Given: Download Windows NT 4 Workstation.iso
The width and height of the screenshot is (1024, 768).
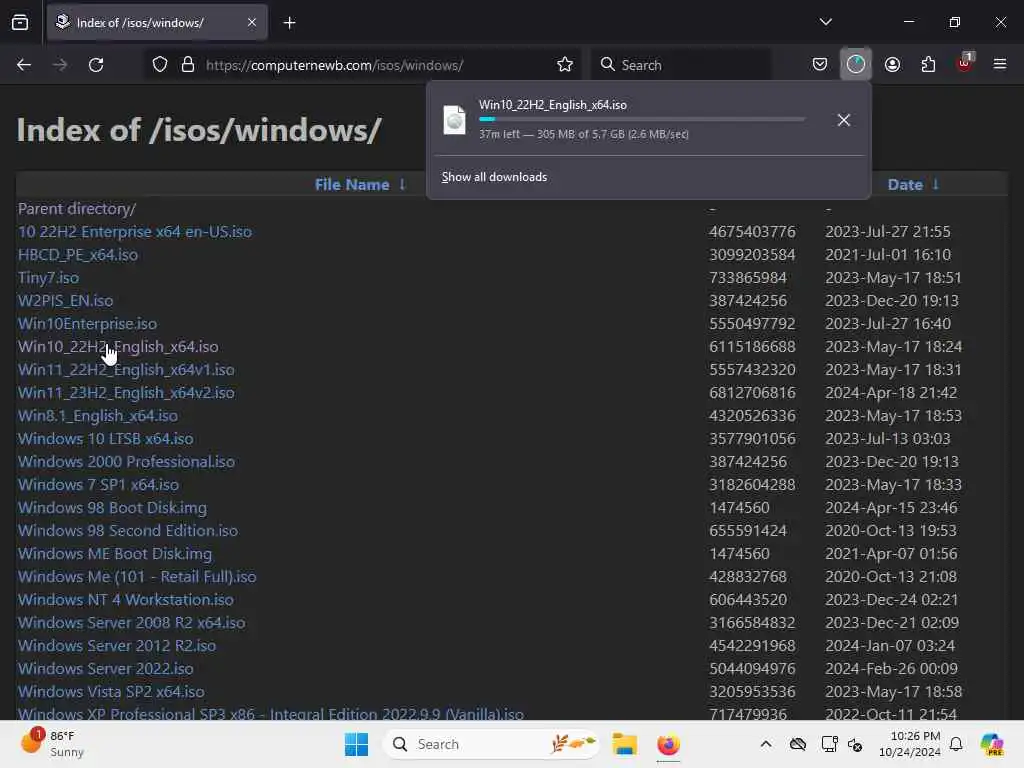Looking at the screenshot, I should (x=126, y=600).
